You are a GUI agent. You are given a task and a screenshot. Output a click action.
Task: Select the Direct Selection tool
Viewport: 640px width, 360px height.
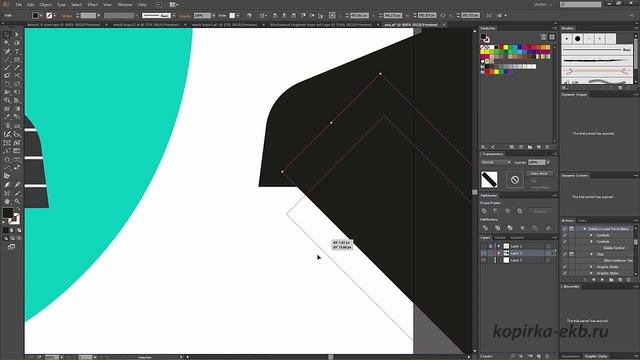pyautogui.click(x=17, y=35)
